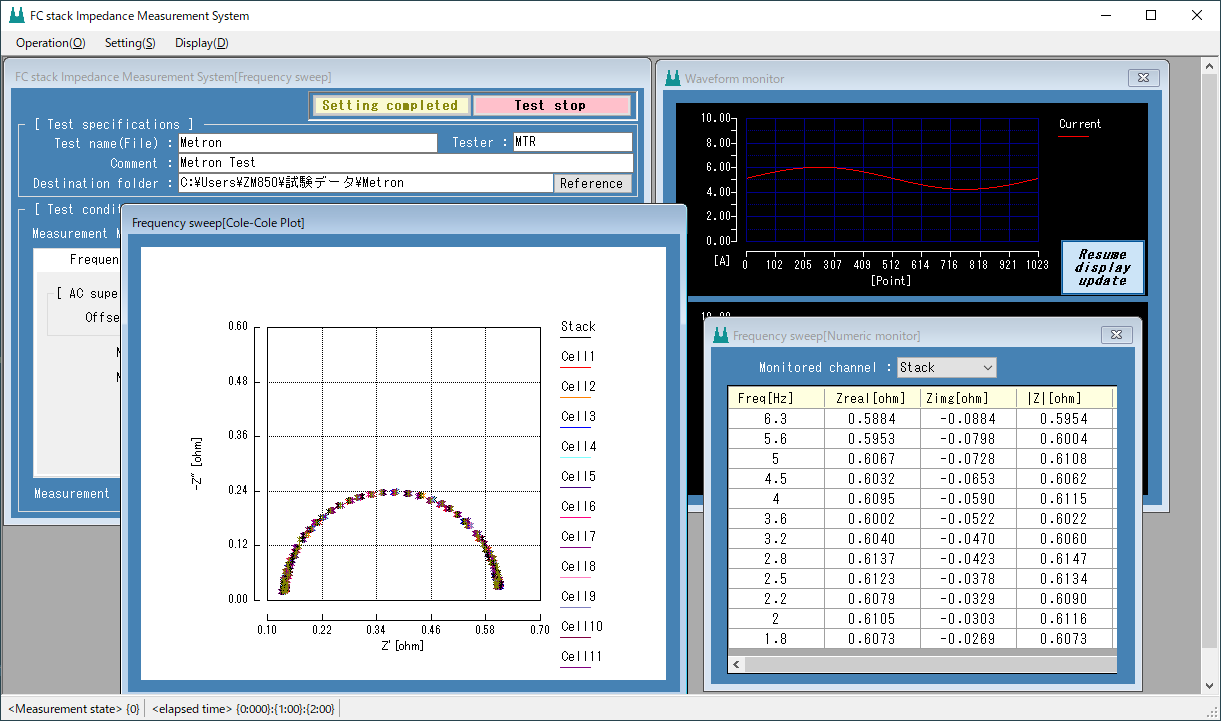Select |Z| value 0.6062 in the table

pyautogui.click(x=1064, y=479)
